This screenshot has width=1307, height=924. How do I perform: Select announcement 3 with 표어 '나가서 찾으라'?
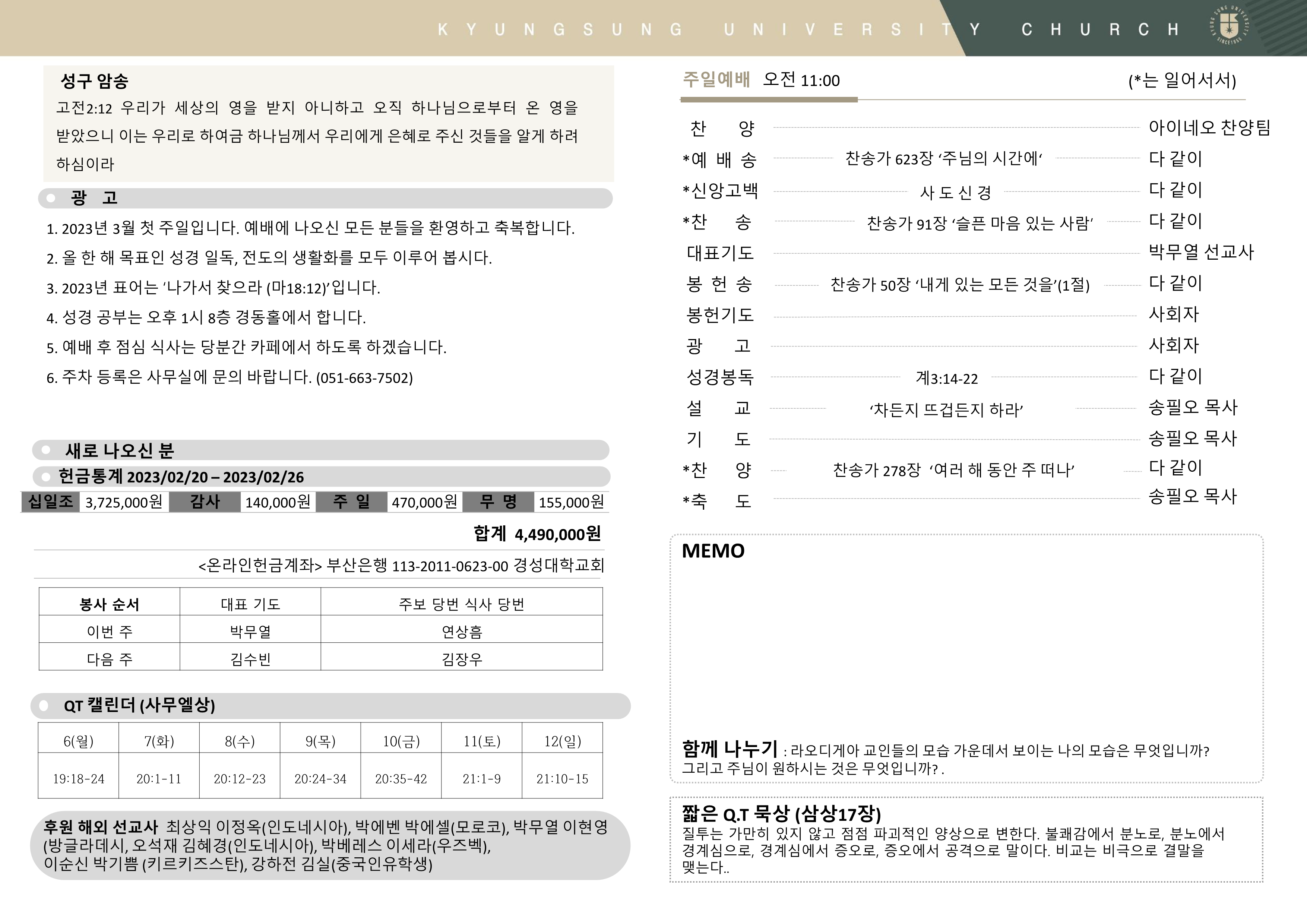[x=213, y=287]
